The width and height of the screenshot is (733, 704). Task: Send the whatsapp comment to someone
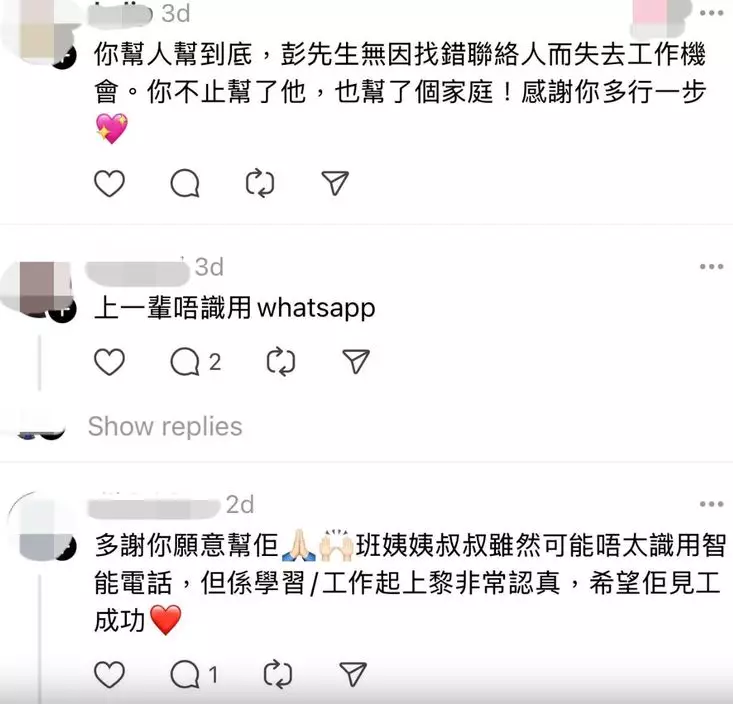coord(356,361)
